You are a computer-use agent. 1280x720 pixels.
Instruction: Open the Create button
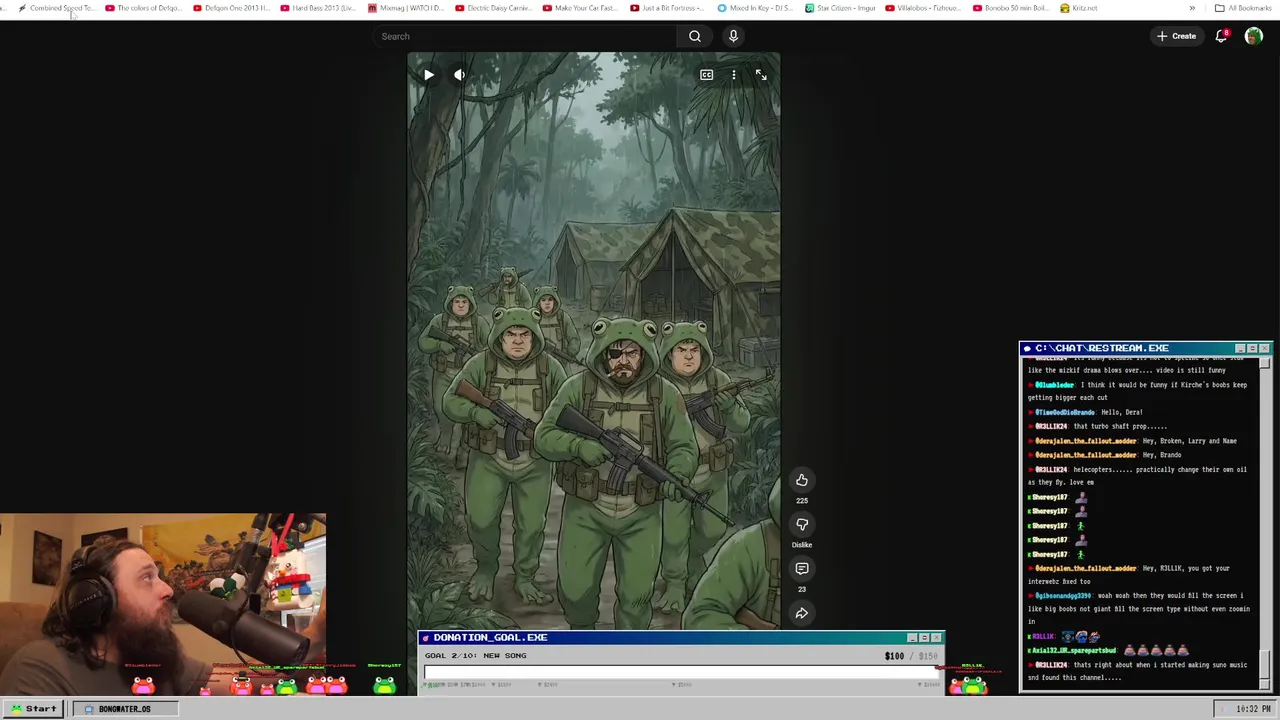click(1176, 36)
